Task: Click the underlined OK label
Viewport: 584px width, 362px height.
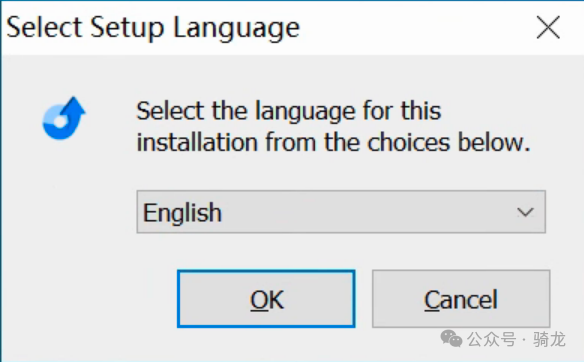Action: (267, 300)
